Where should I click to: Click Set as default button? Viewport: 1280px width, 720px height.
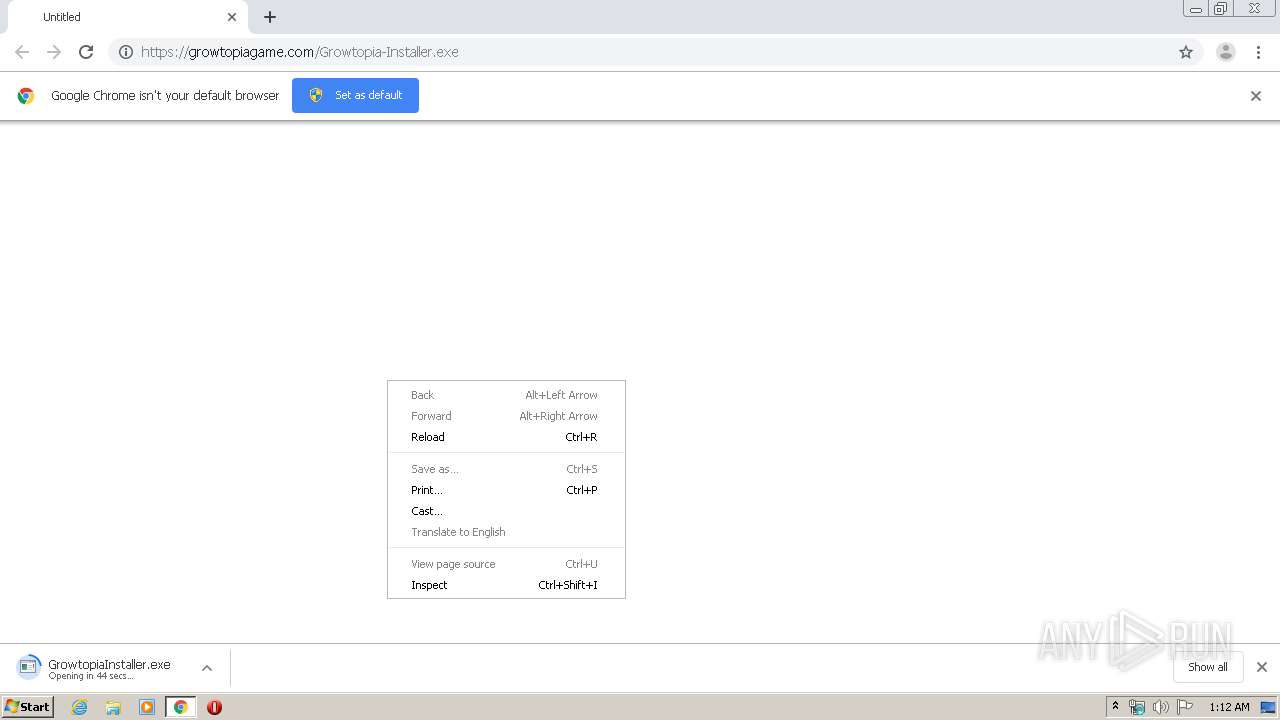coord(355,95)
